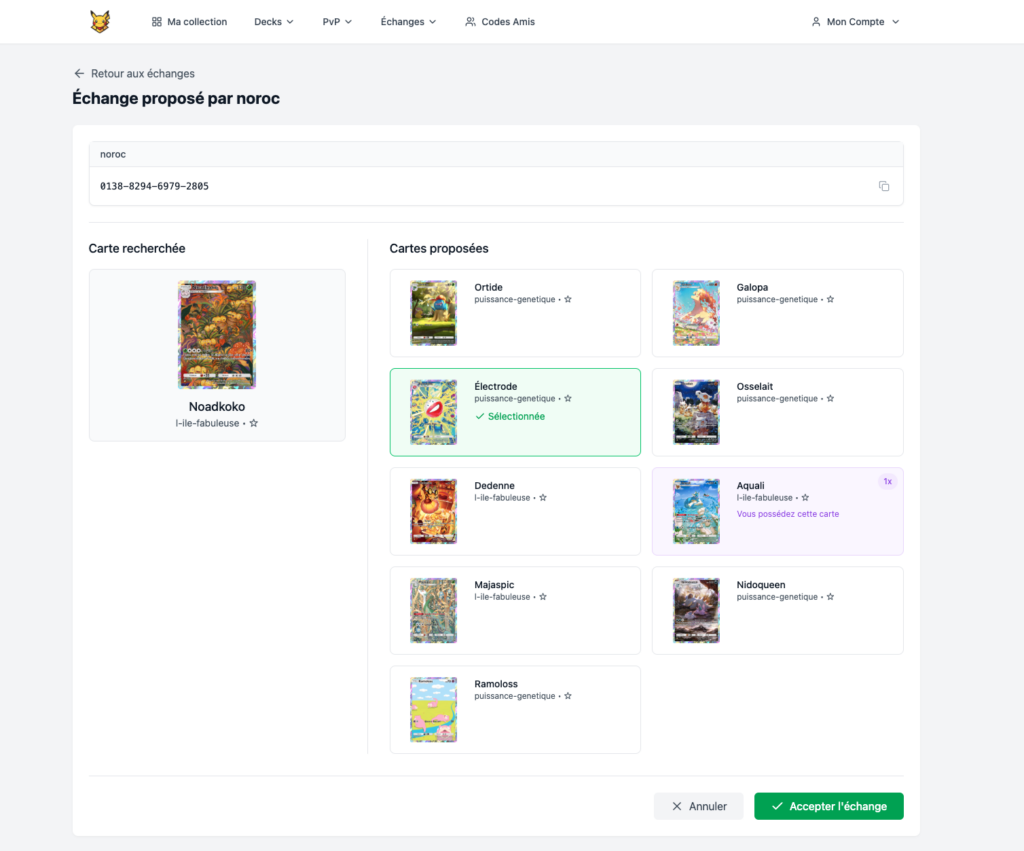
Task: Select the Ramoloss card option
Action: [x=515, y=710]
